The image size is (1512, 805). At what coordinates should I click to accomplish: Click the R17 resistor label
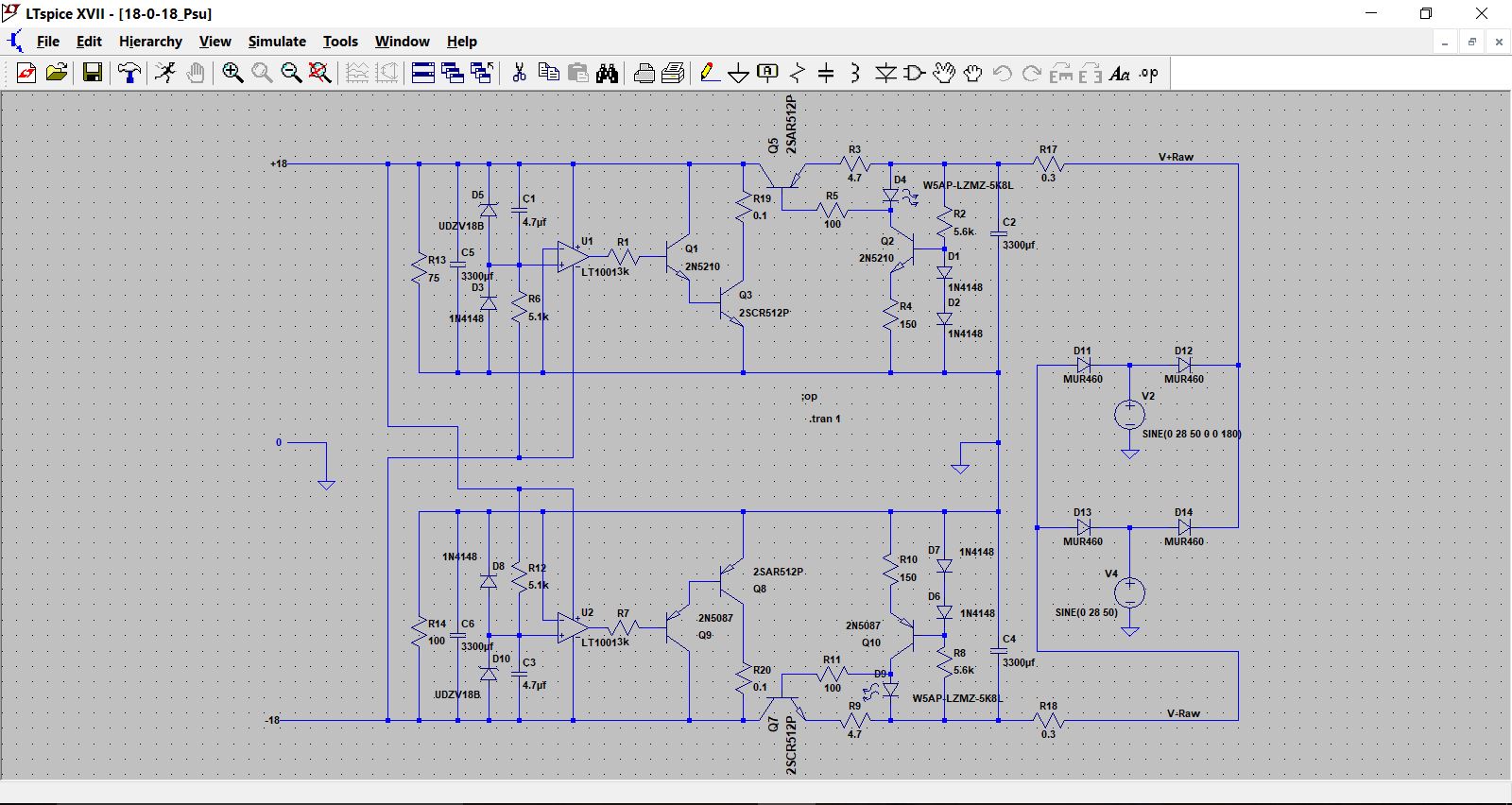click(1048, 149)
